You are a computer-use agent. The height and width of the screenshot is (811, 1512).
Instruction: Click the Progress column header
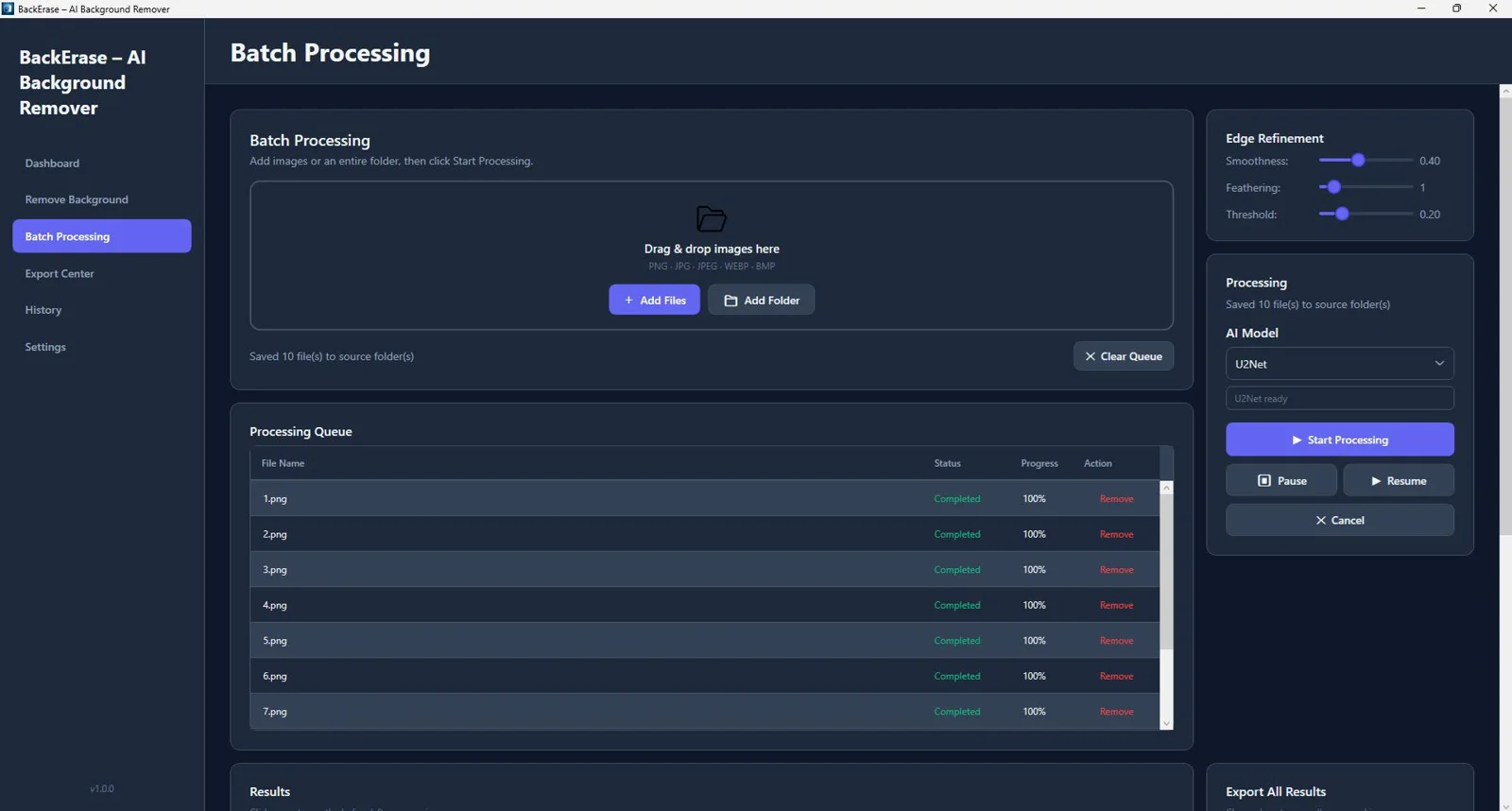pos(1039,463)
